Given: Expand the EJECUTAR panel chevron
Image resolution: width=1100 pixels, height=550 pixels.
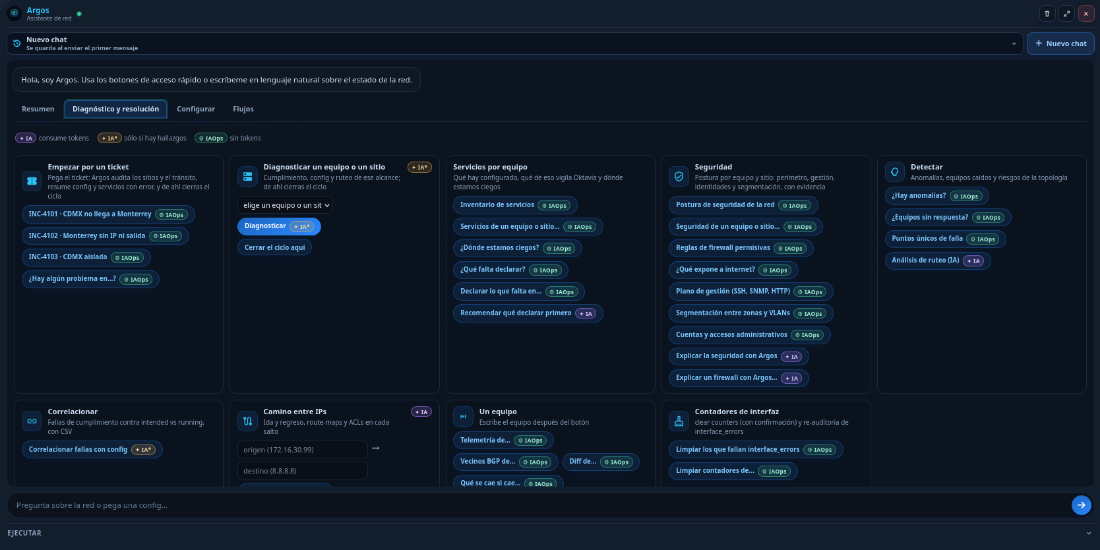Looking at the screenshot, I should click(1089, 533).
